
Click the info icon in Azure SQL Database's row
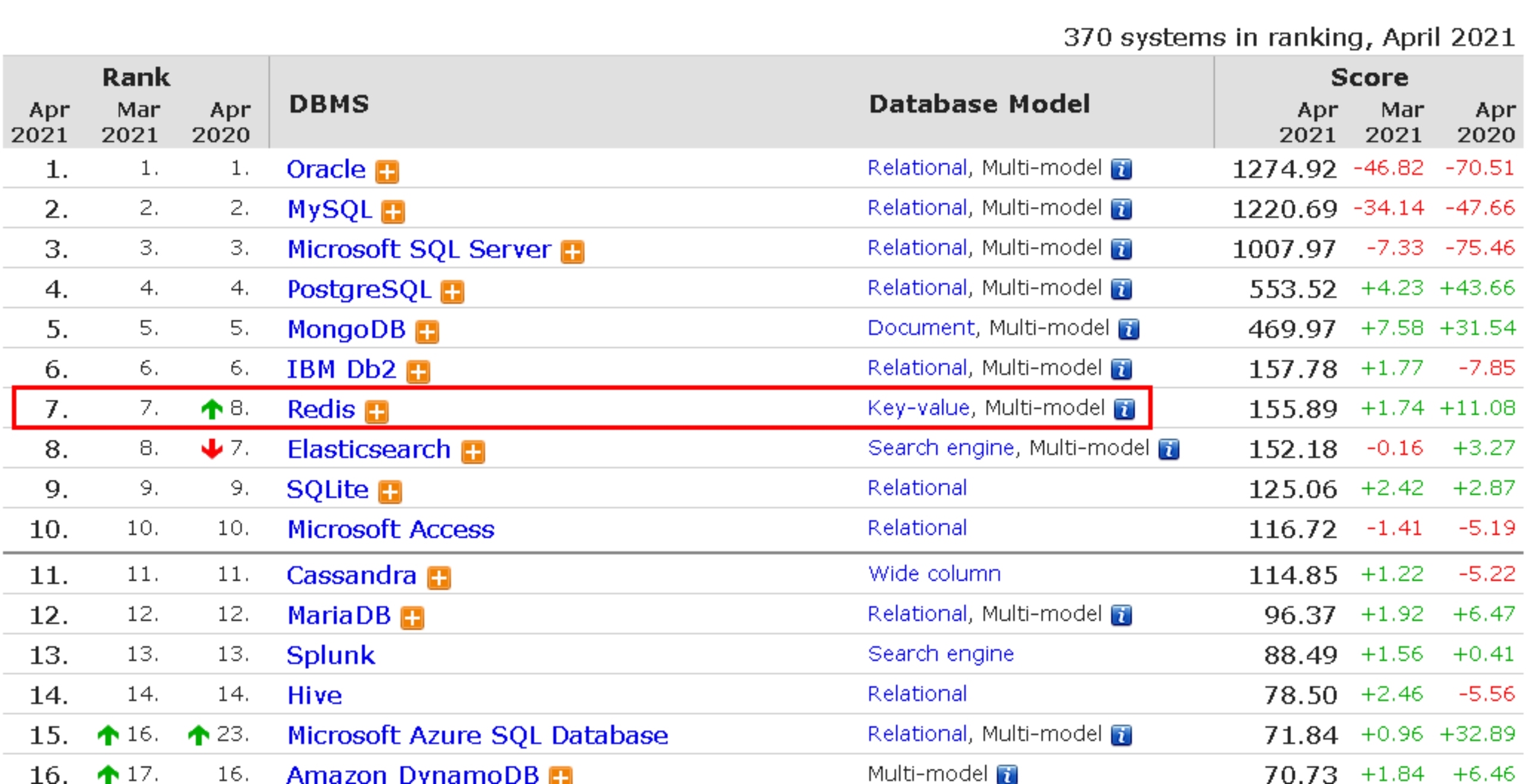click(1122, 735)
